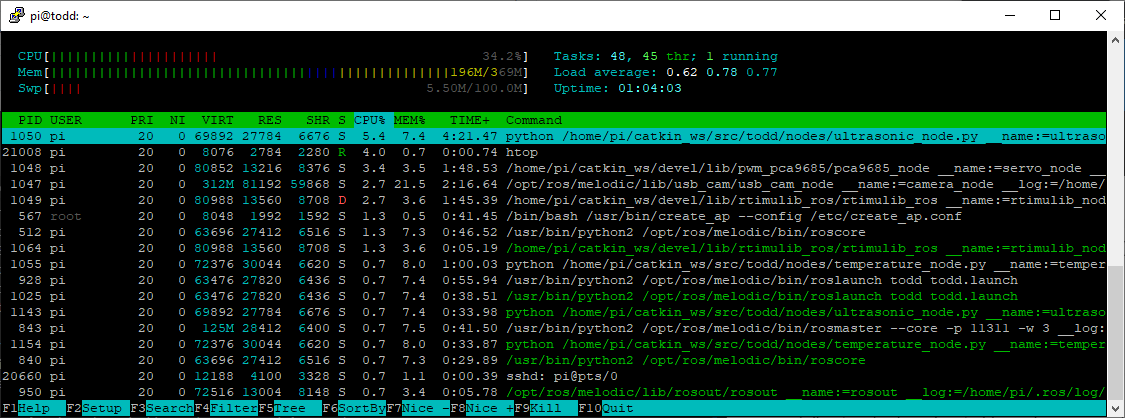Select the rosout process row
Image resolution: width=1125 pixels, height=418 pixels.
pyautogui.click(x=553, y=393)
